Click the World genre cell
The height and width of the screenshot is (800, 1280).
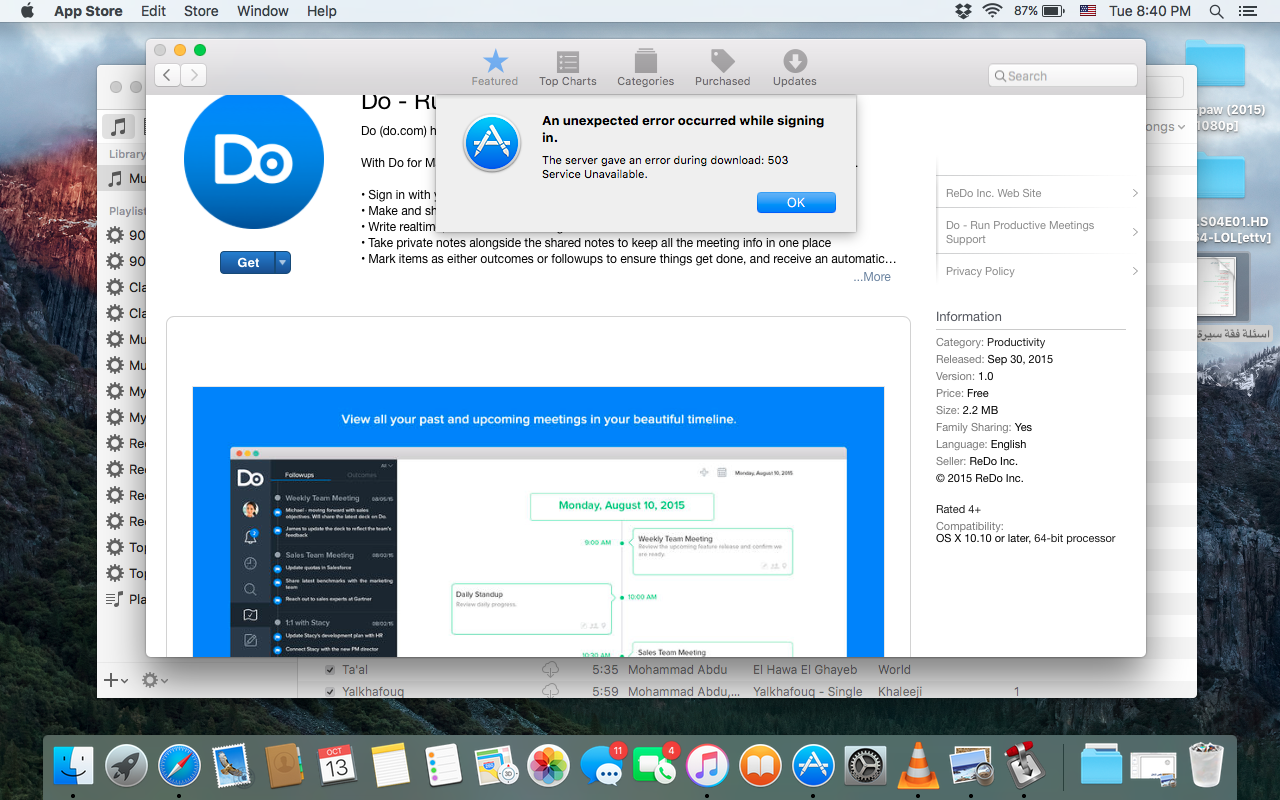pos(894,670)
